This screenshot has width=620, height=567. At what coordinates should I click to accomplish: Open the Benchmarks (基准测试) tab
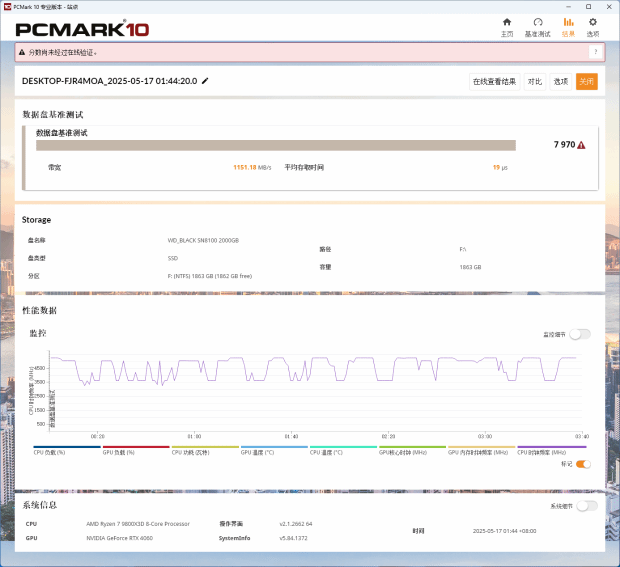[x=537, y=27]
